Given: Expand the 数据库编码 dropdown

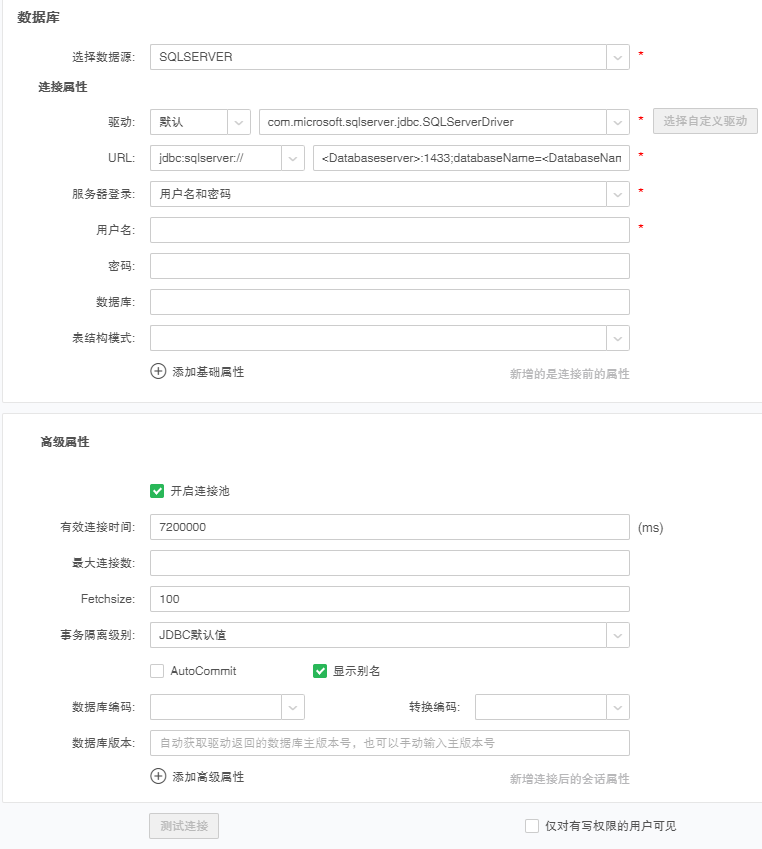Looking at the screenshot, I should (x=293, y=707).
